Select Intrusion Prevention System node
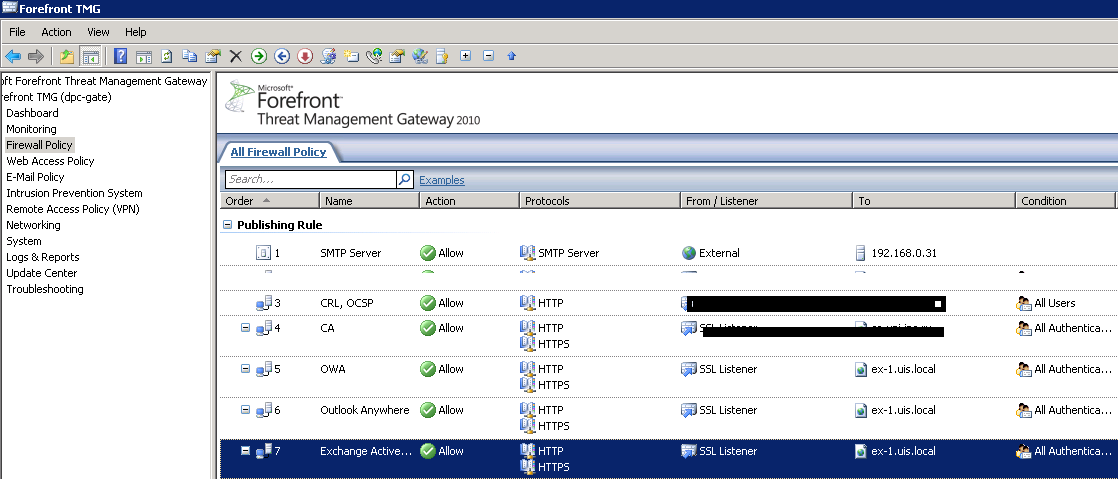 coord(74,193)
